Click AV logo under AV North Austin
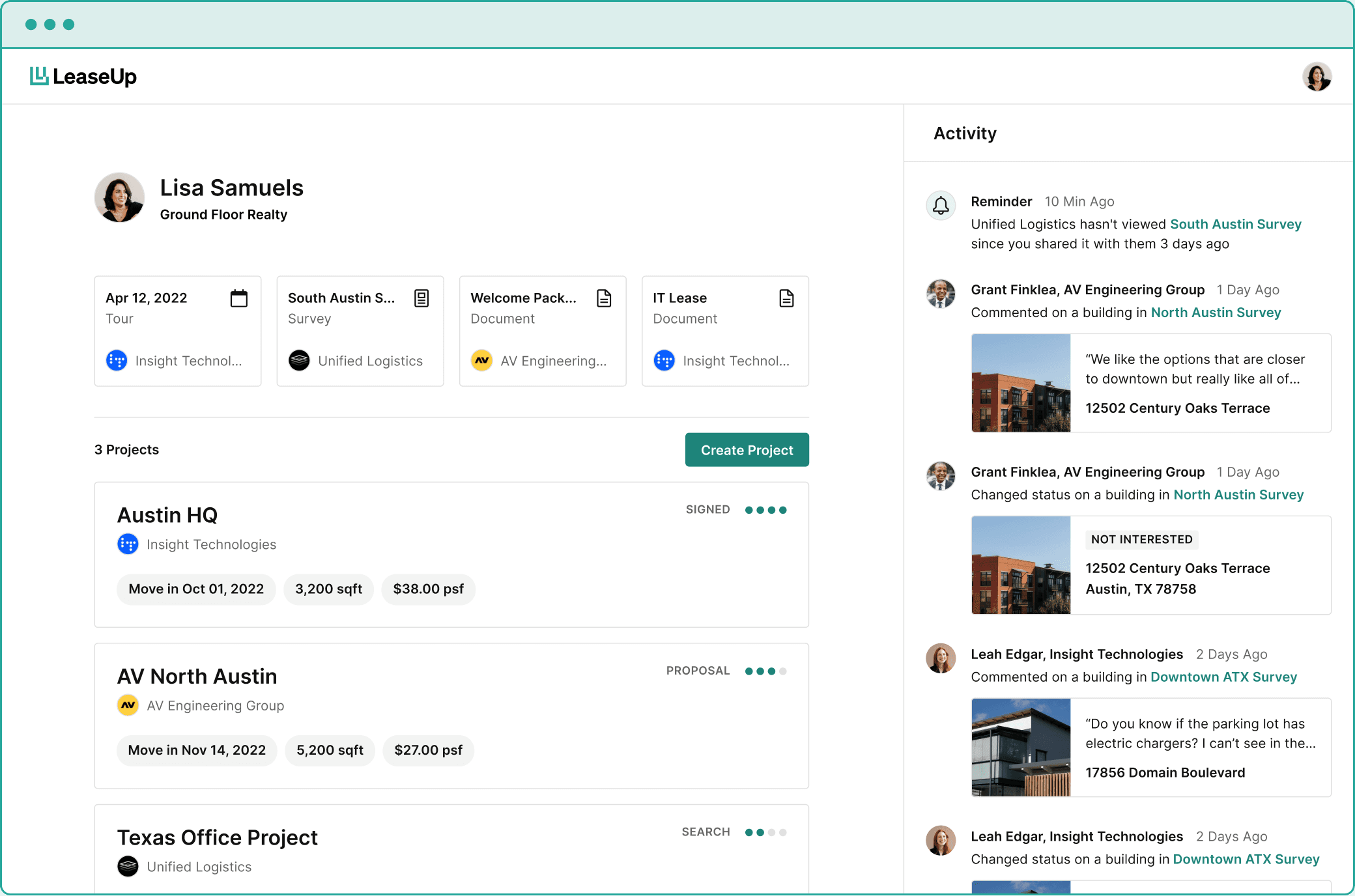The width and height of the screenshot is (1355, 896). click(128, 705)
